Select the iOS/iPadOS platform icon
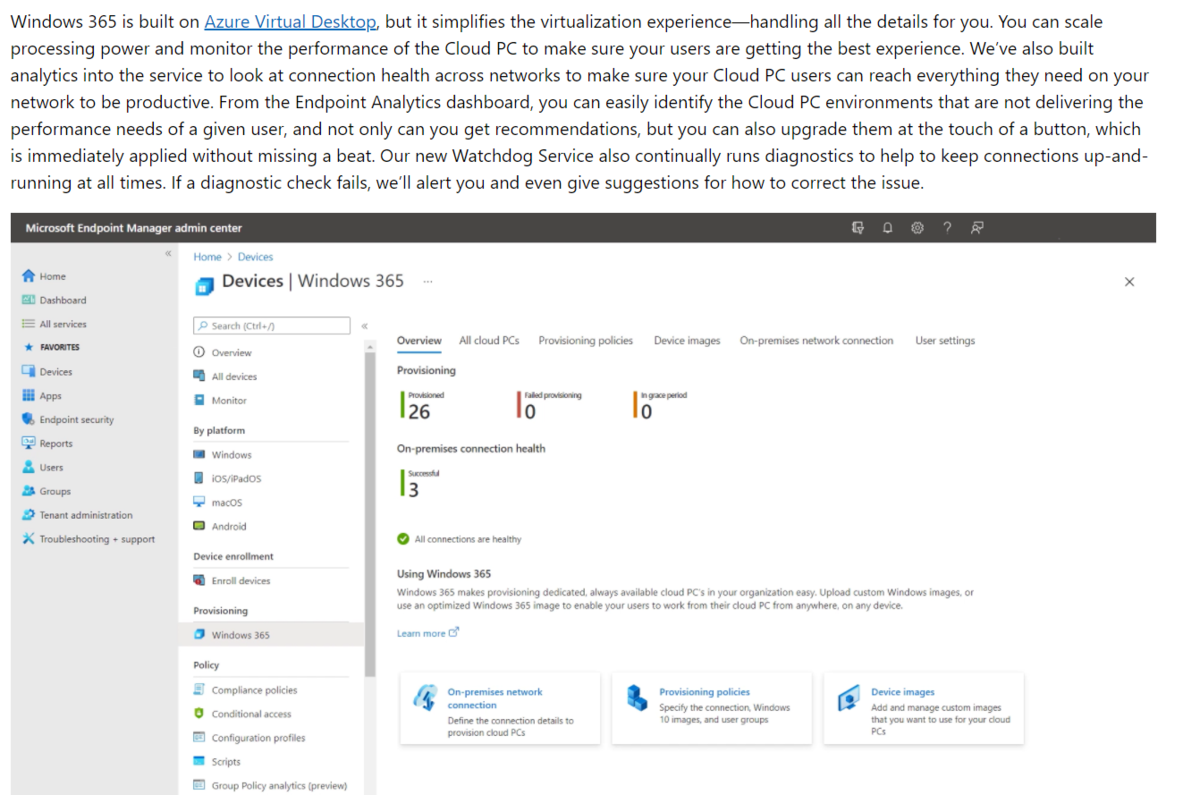This screenshot has width=1200, height=795. click(199, 478)
